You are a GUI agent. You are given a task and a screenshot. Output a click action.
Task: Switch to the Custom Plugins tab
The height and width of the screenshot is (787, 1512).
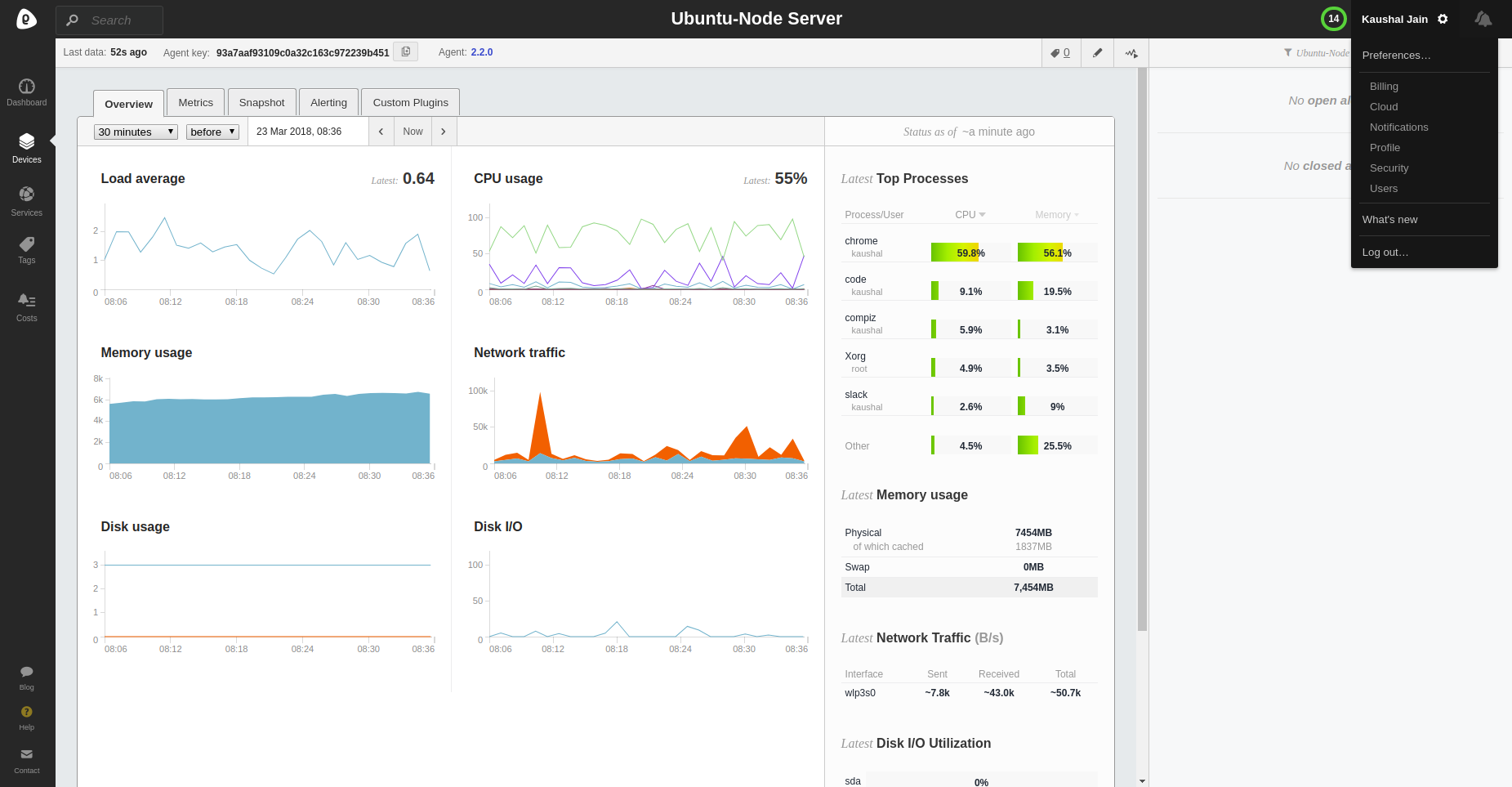411,103
